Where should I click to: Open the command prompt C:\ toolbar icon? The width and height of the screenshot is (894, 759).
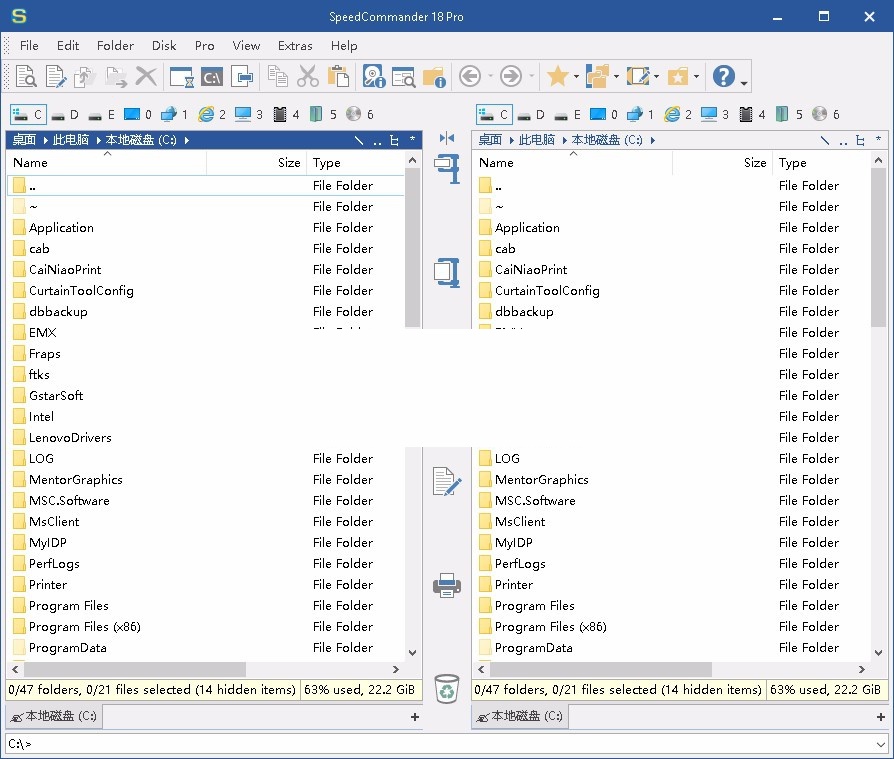pos(211,76)
